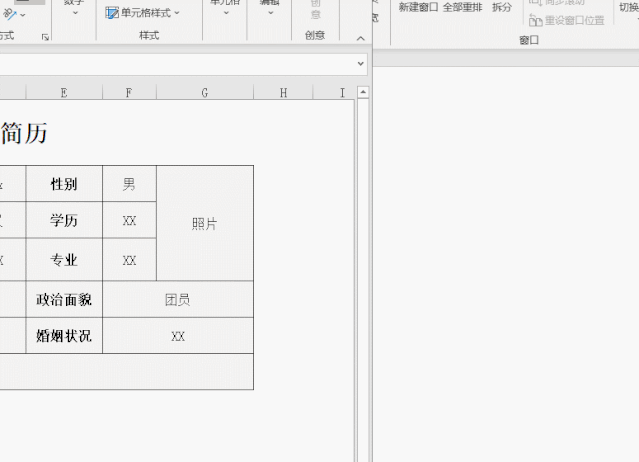
Task: Select the 团员 cell
Action: click(178, 299)
